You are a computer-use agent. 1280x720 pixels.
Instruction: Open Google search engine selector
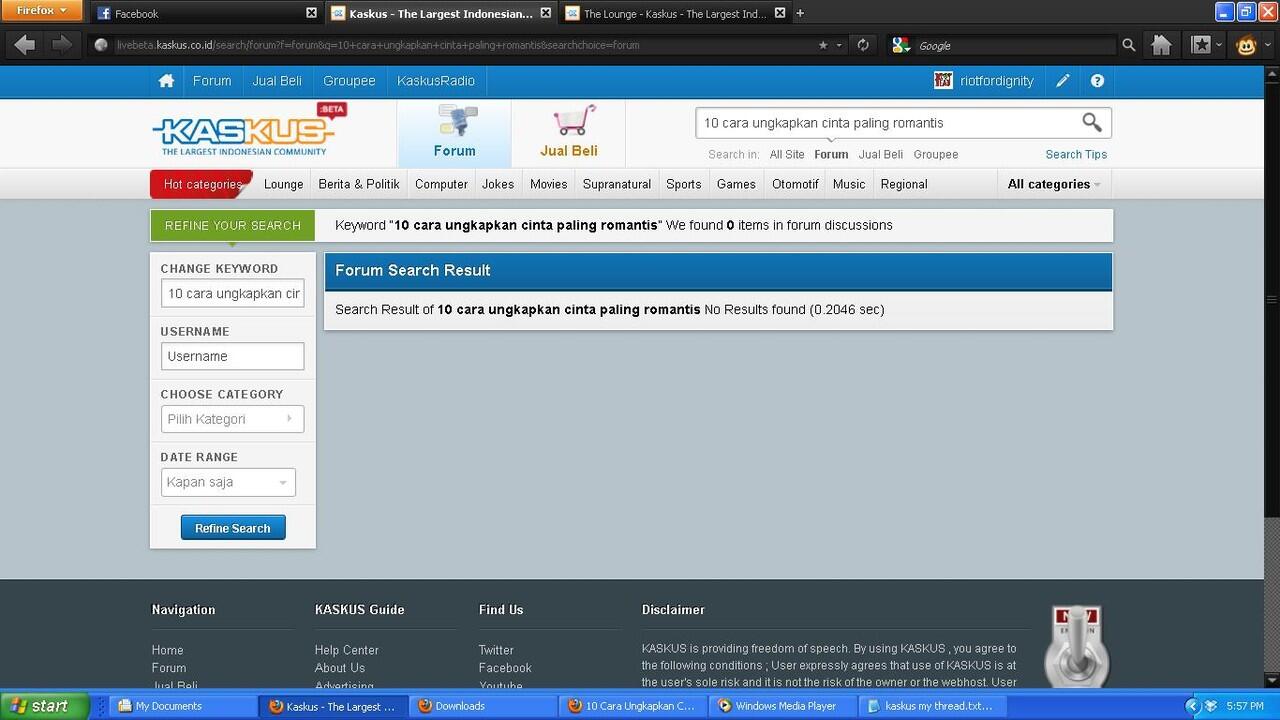[902, 45]
